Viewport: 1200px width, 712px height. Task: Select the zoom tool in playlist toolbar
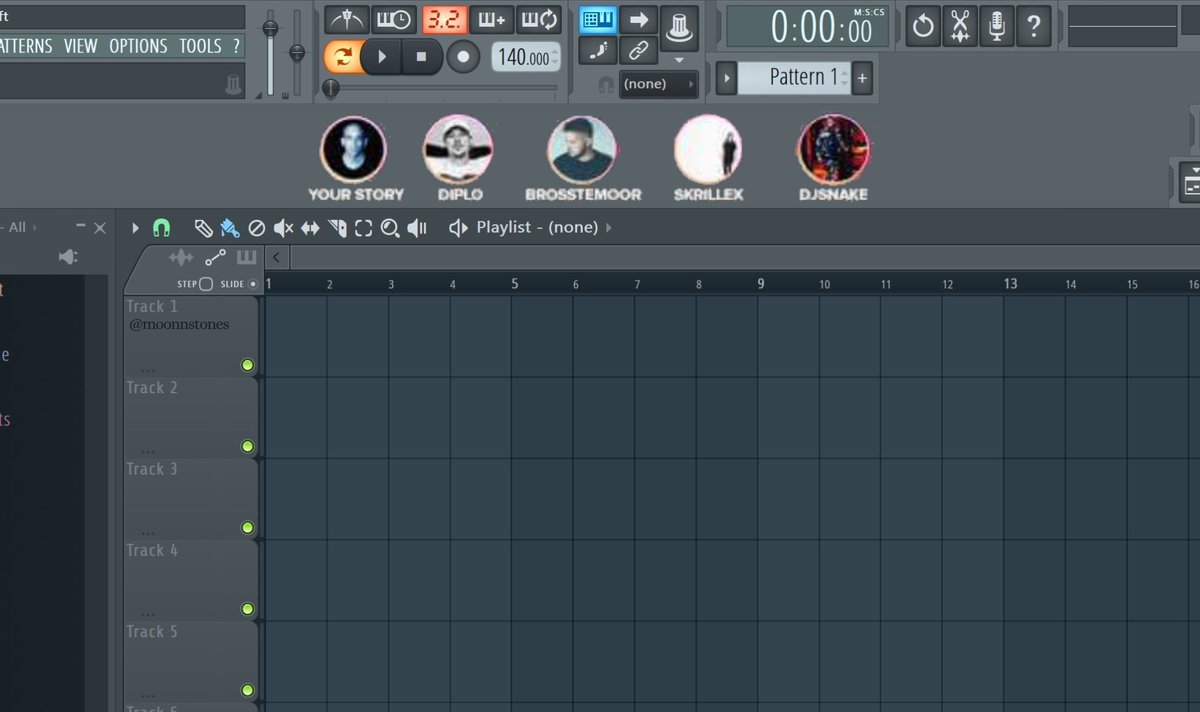[390, 228]
